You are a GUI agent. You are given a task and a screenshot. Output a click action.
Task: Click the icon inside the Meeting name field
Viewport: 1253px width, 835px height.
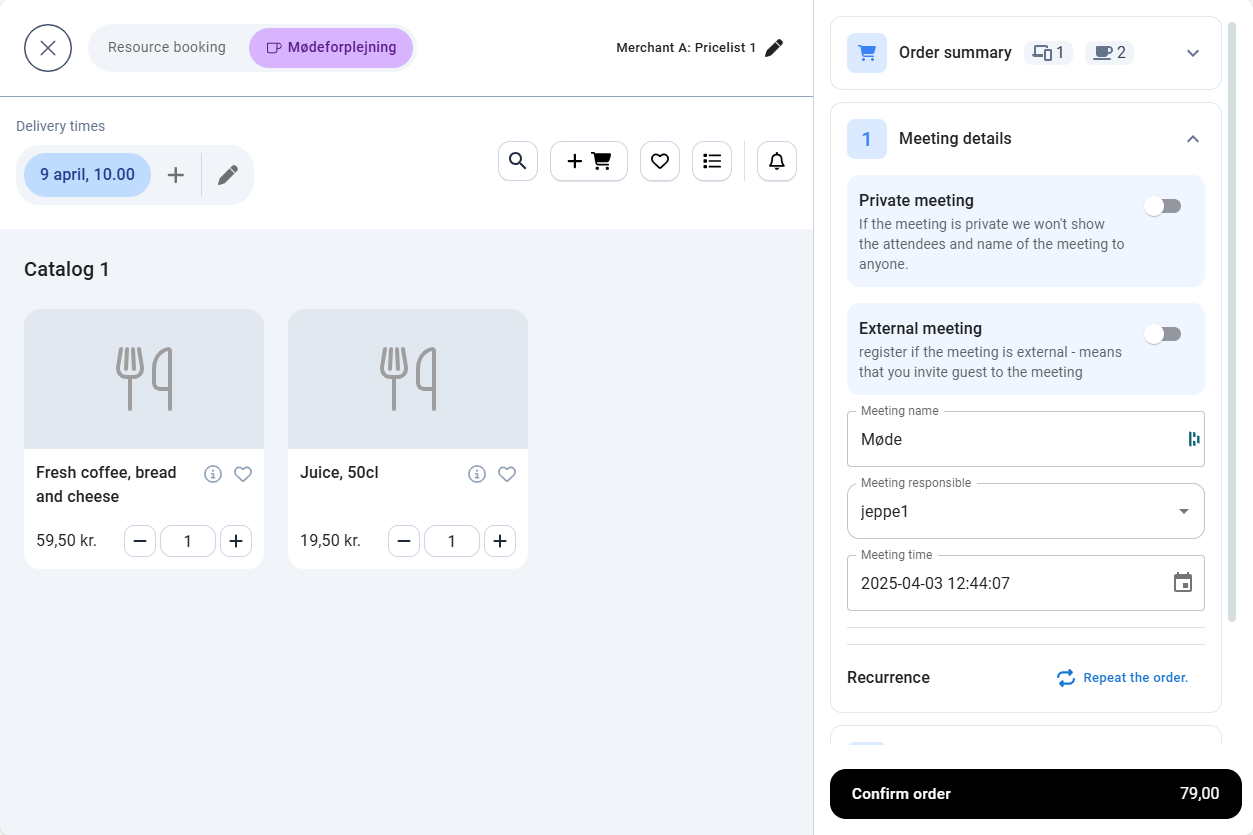pos(1193,439)
